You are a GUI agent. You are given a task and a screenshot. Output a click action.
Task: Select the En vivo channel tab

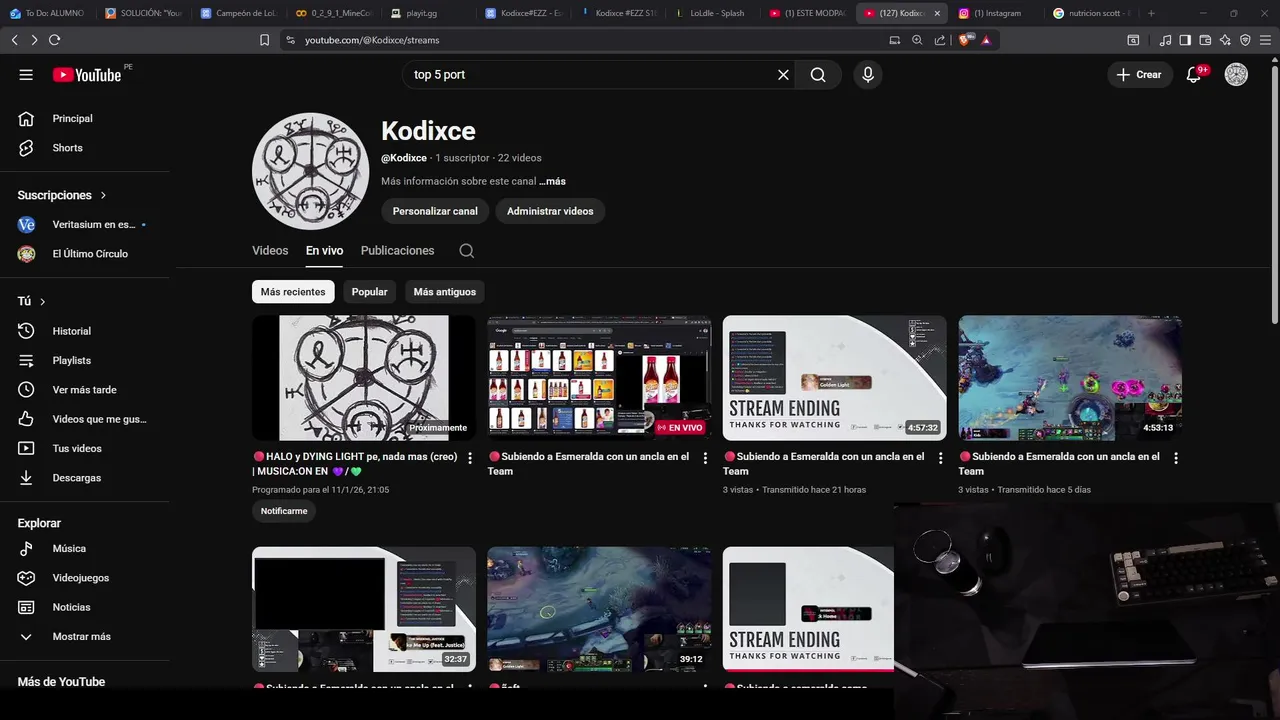324,251
